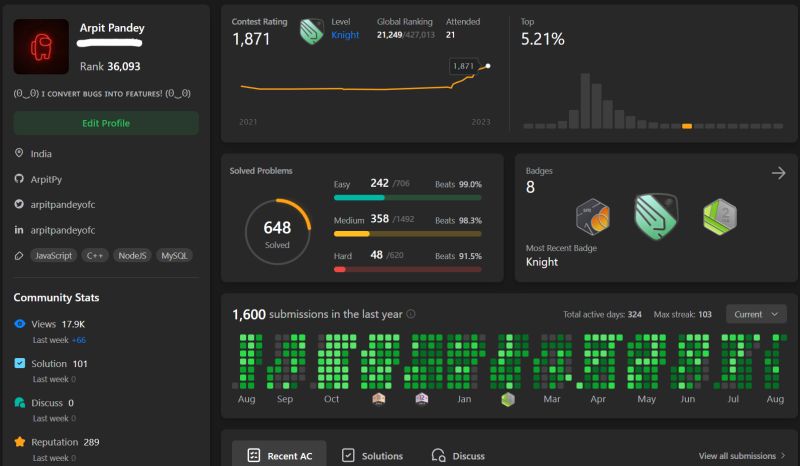Image resolution: width=800 pixels, height=466 pixels.
Task: Open the ArpitPy GitHub link
Action: (x=46, y=179)
